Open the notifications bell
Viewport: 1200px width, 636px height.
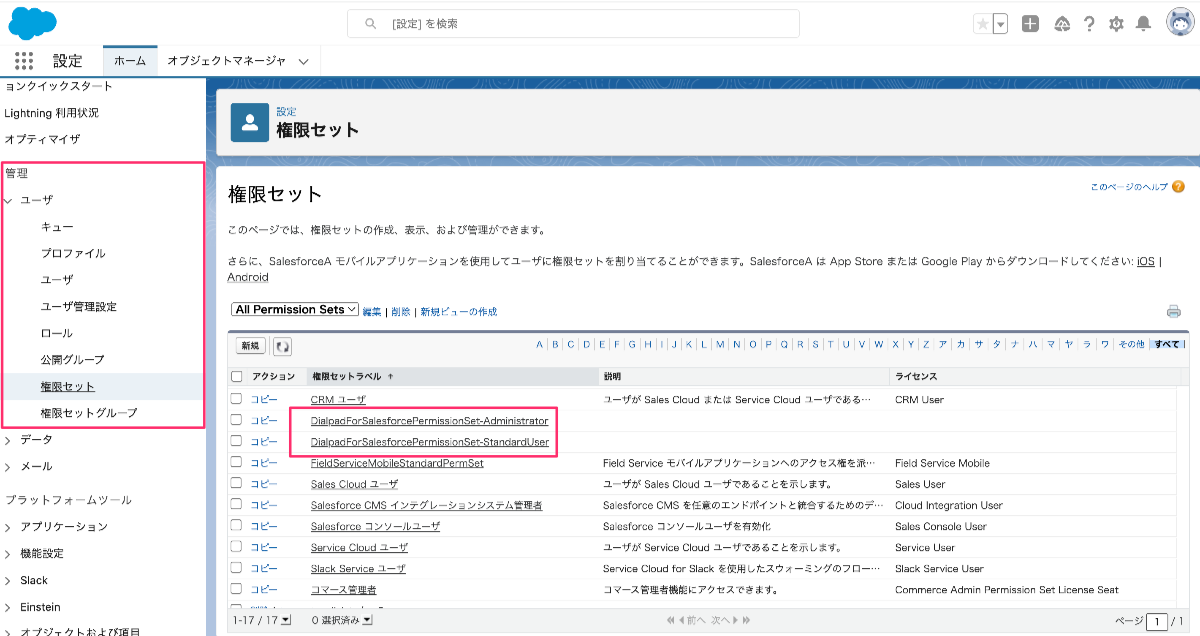(x=1143, y=24)
